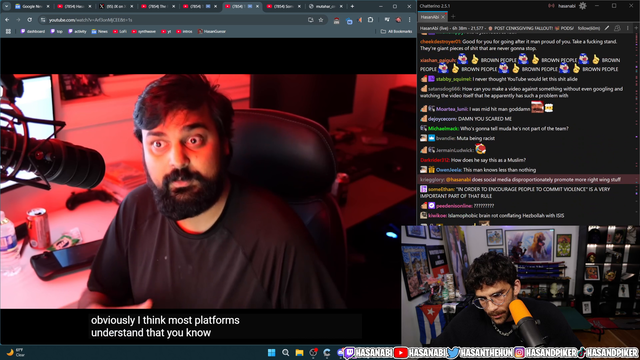This screenshot has height=360, width=640.
Task: Edit the chat mode with the pencil icon
Action: click(x=607, y=28)
